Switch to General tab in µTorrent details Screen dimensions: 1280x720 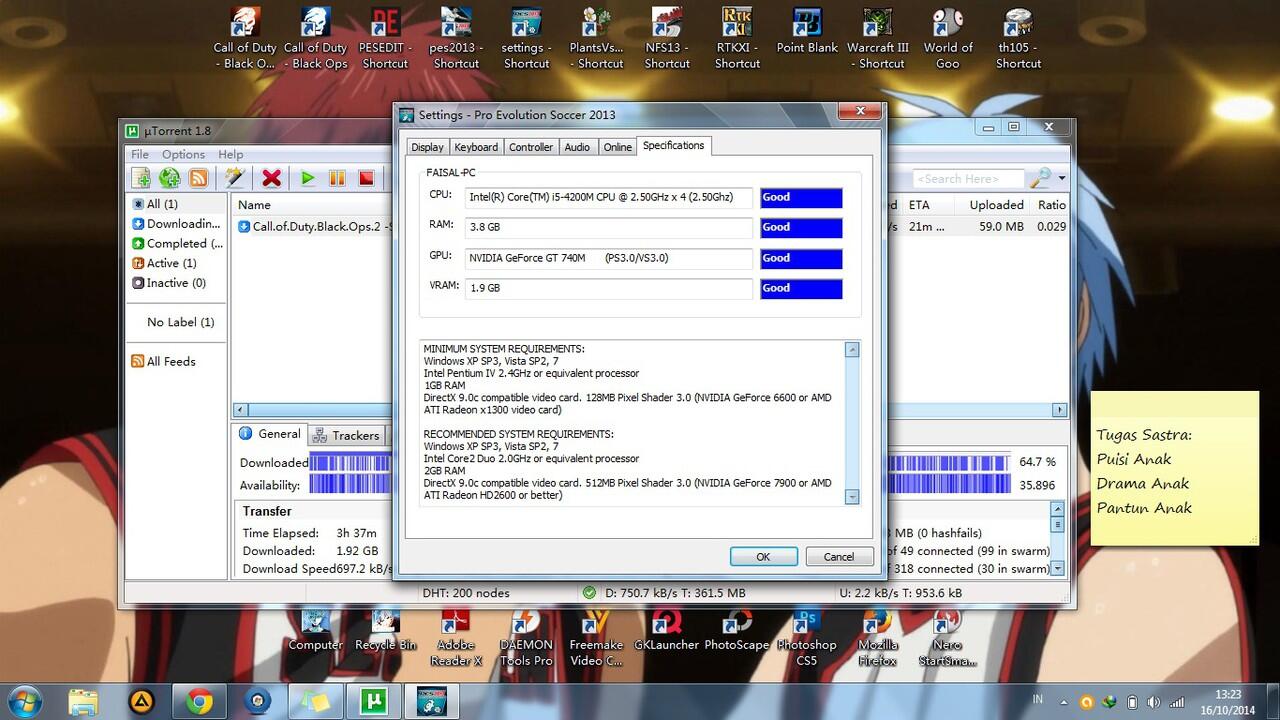(268, 434)
